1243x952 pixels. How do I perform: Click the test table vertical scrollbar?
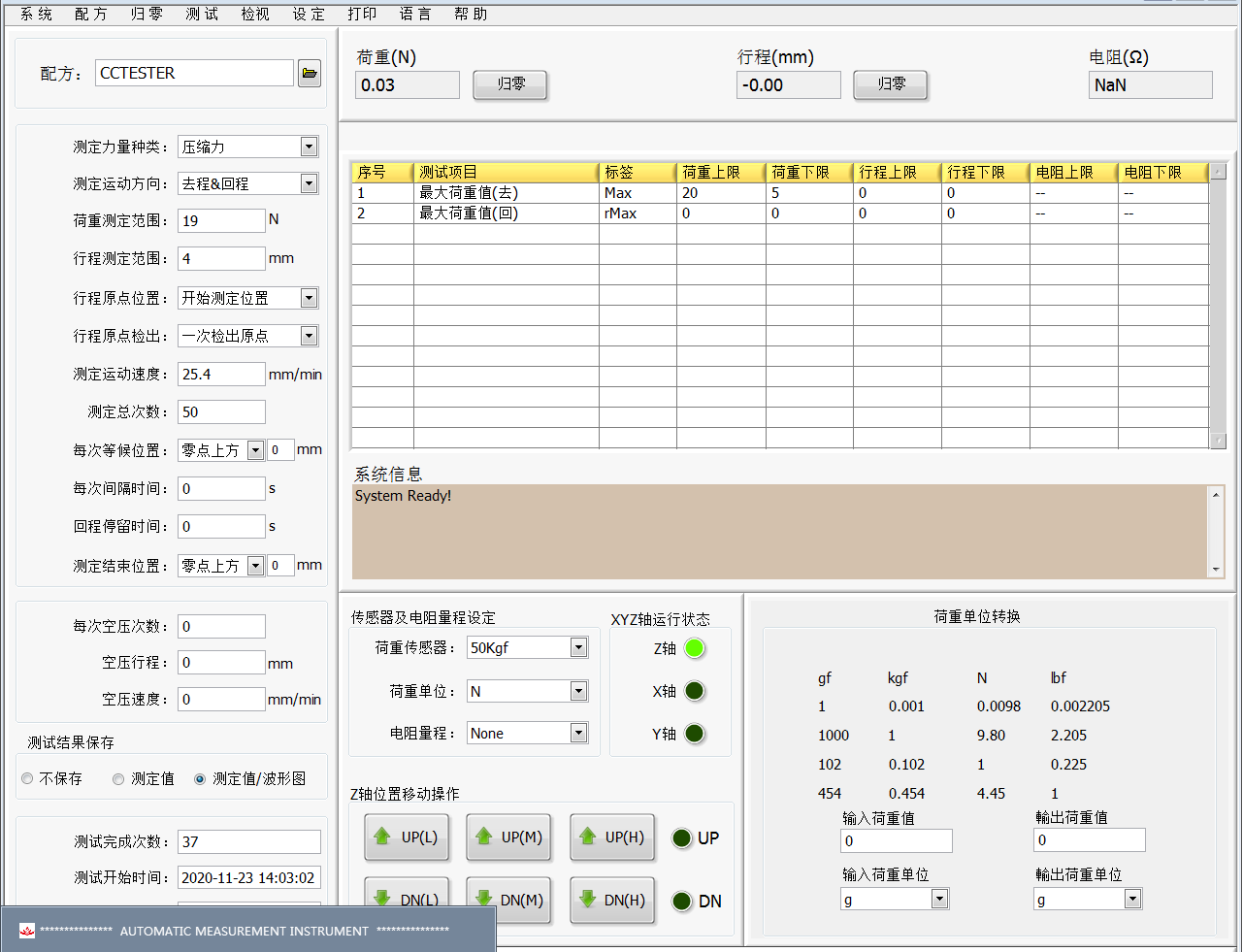[x=1218, y=306]
